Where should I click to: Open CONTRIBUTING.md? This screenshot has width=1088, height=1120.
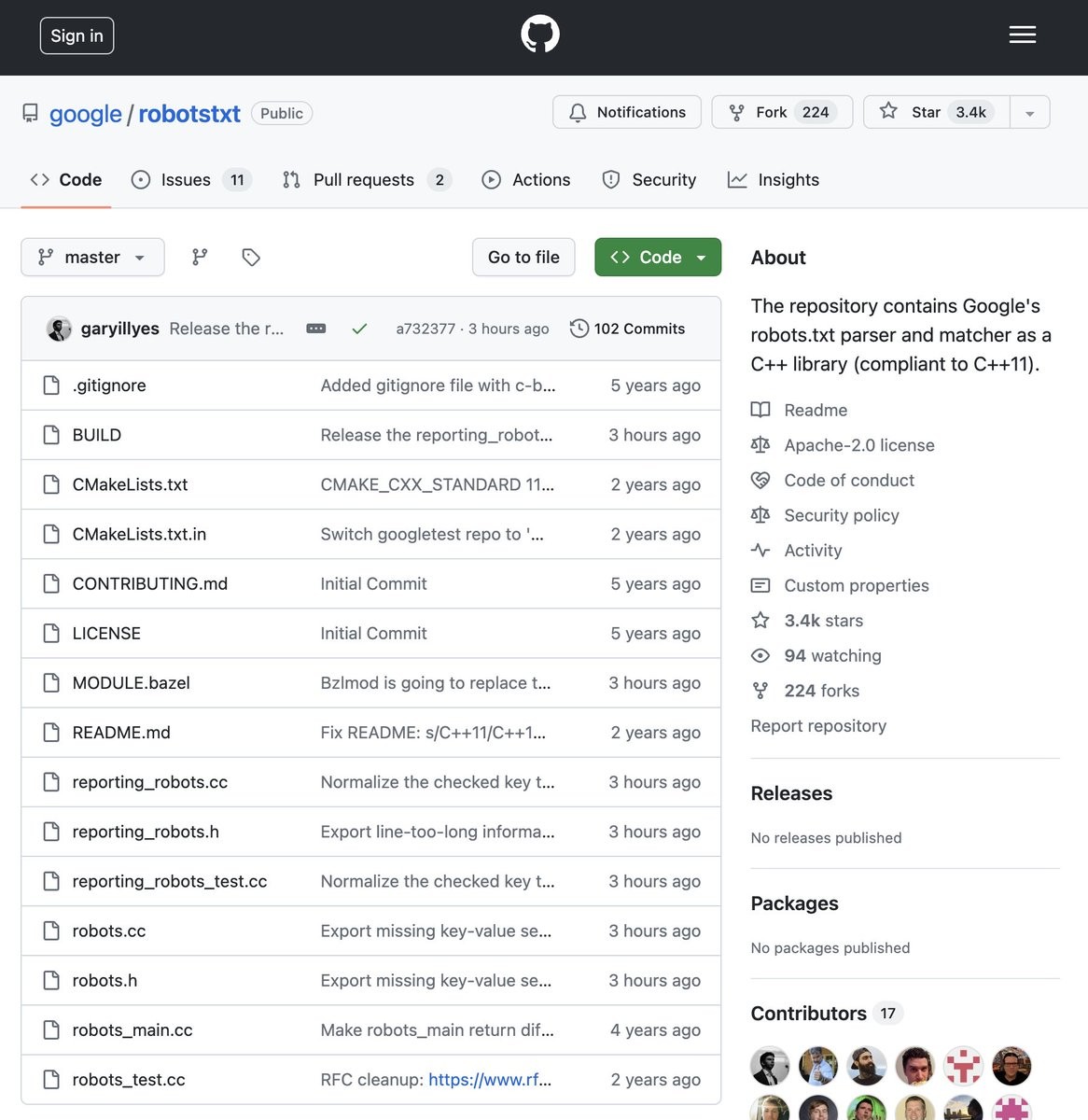coord(150,583)
